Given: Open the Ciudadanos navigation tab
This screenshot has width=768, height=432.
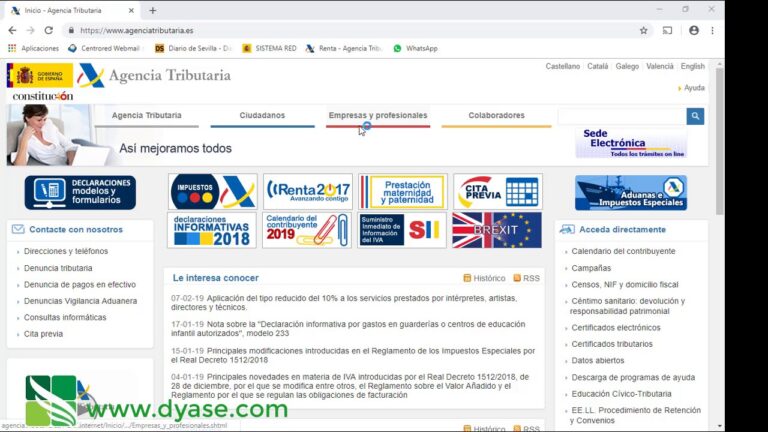Looking at the screenshot, I should pos(262,116).
